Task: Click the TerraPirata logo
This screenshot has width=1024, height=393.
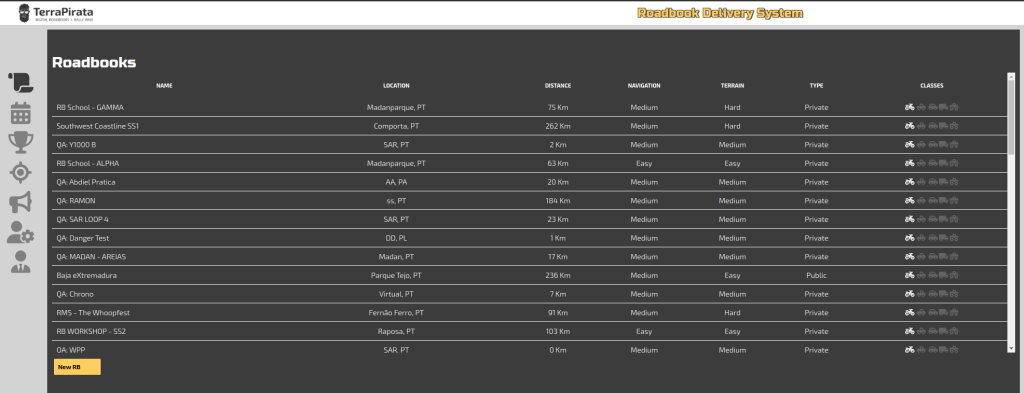Action: click(56, 12)
